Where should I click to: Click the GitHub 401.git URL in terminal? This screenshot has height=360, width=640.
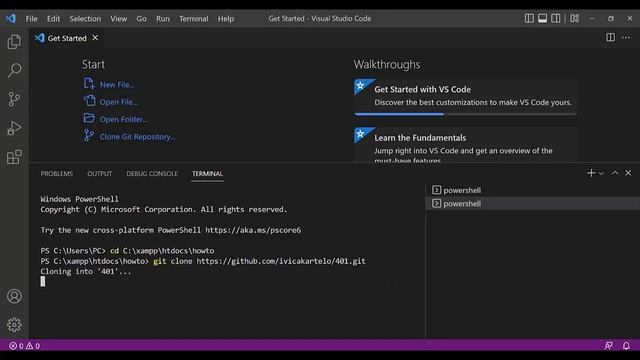point(281,261)
